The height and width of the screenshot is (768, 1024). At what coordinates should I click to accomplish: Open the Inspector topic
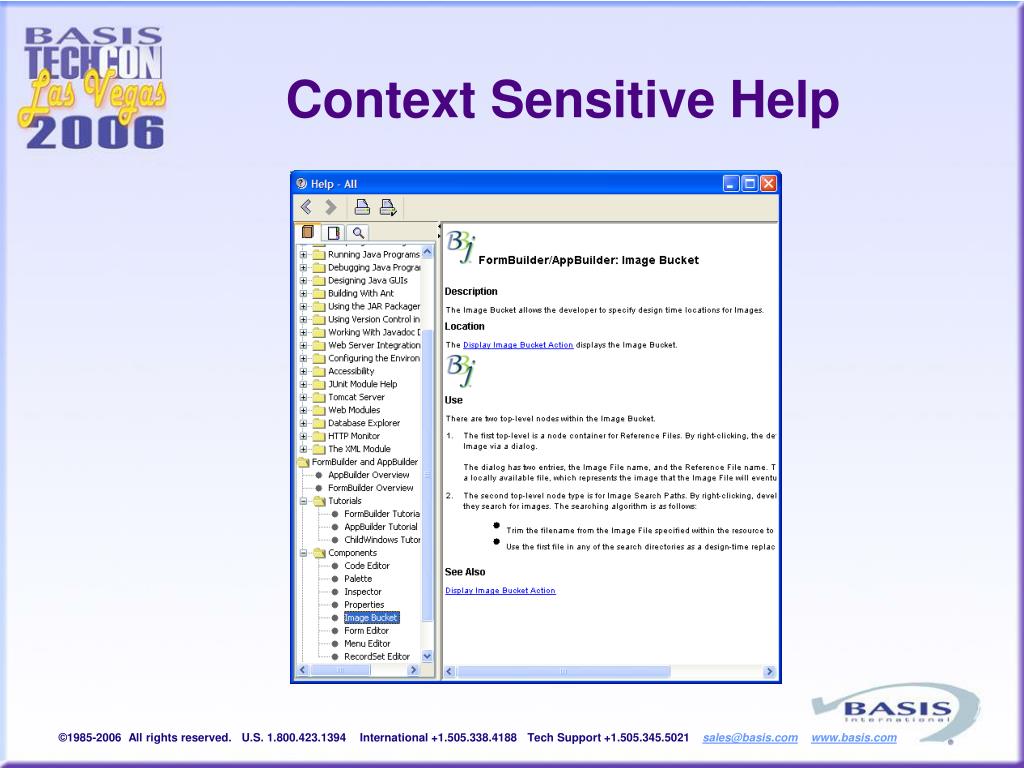[362, 592]
